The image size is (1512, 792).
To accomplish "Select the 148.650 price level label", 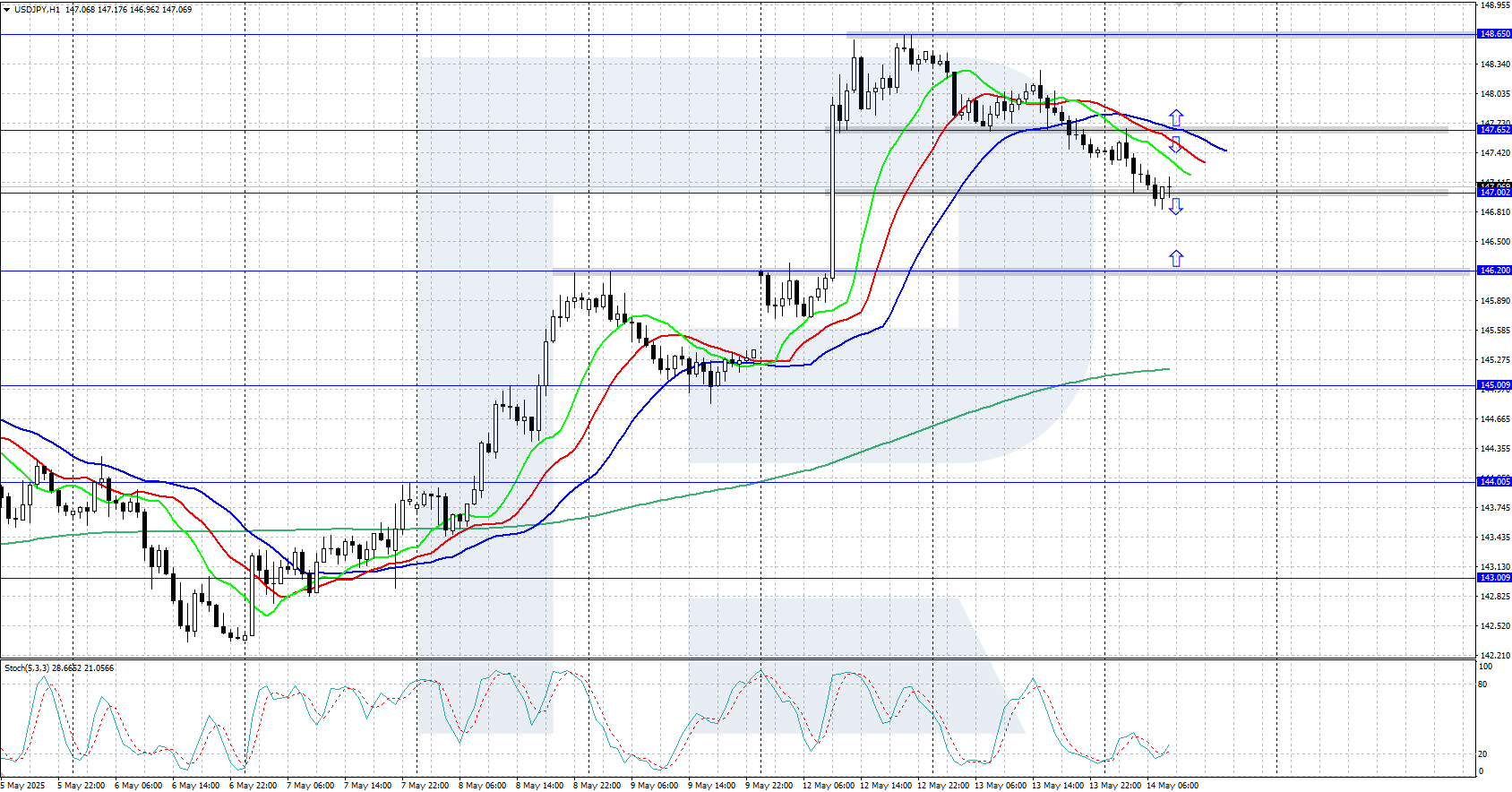I will [1494, 34].
